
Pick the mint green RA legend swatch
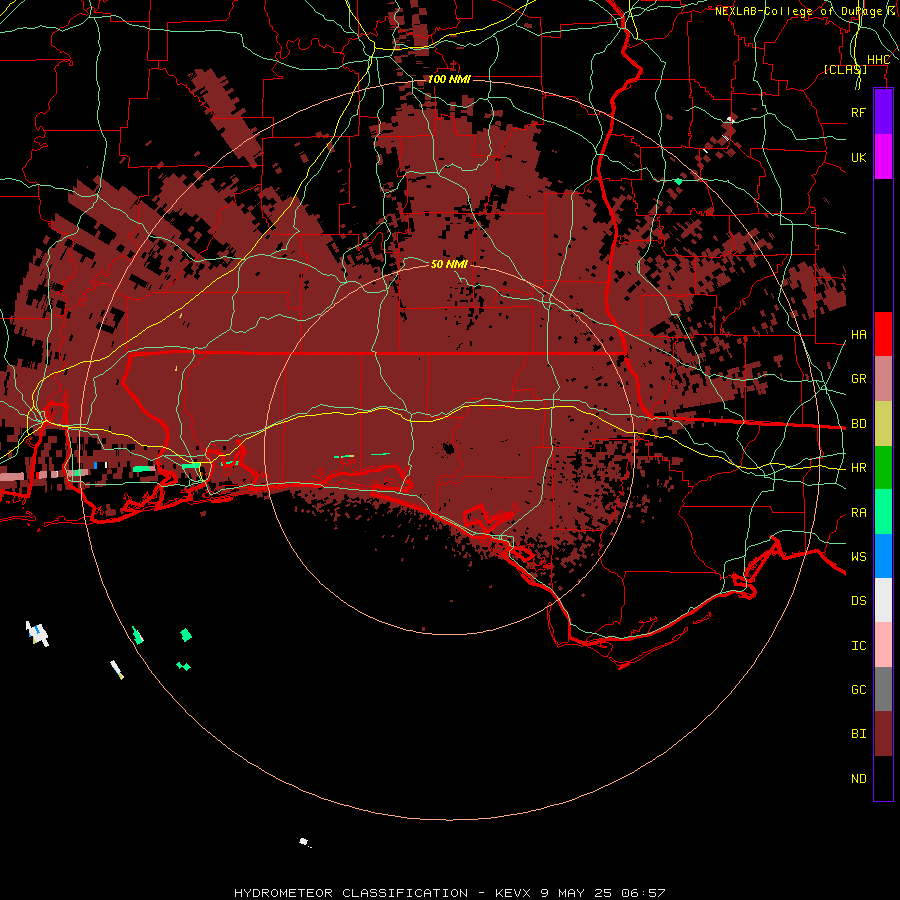pos(883,512)
